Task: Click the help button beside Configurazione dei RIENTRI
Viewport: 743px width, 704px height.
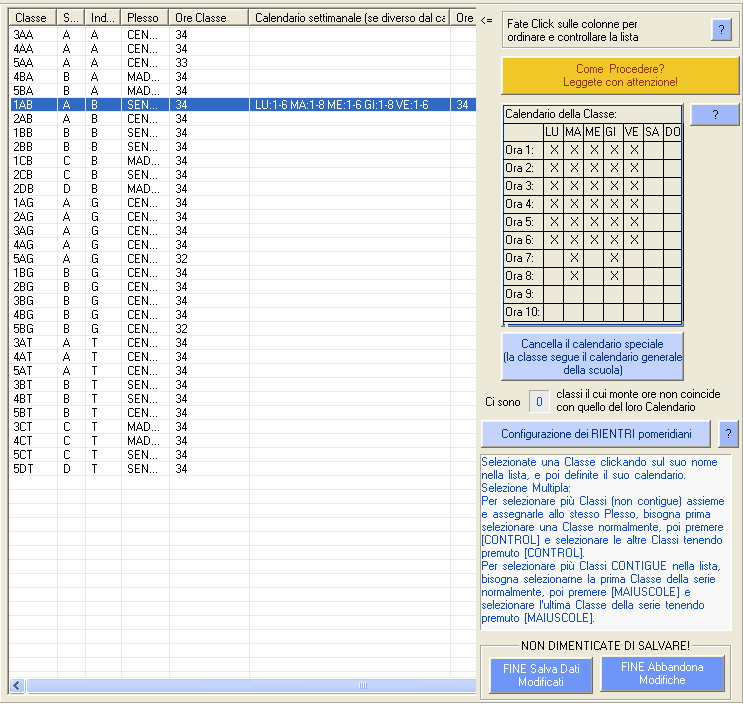Action: [x=730, y=434]
